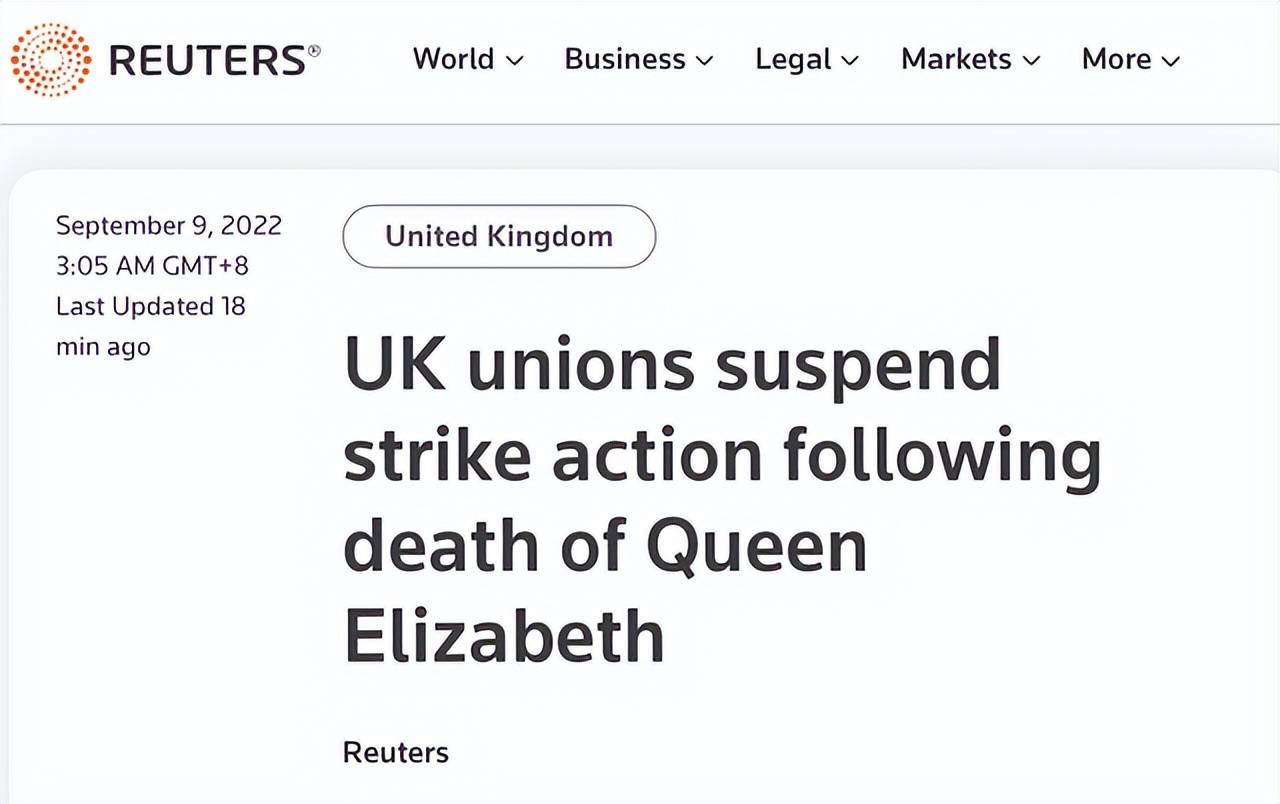Open the More menu label
Image resolution: width=1280 pixels, height=804 pixels.
(x=1116, y=59)
